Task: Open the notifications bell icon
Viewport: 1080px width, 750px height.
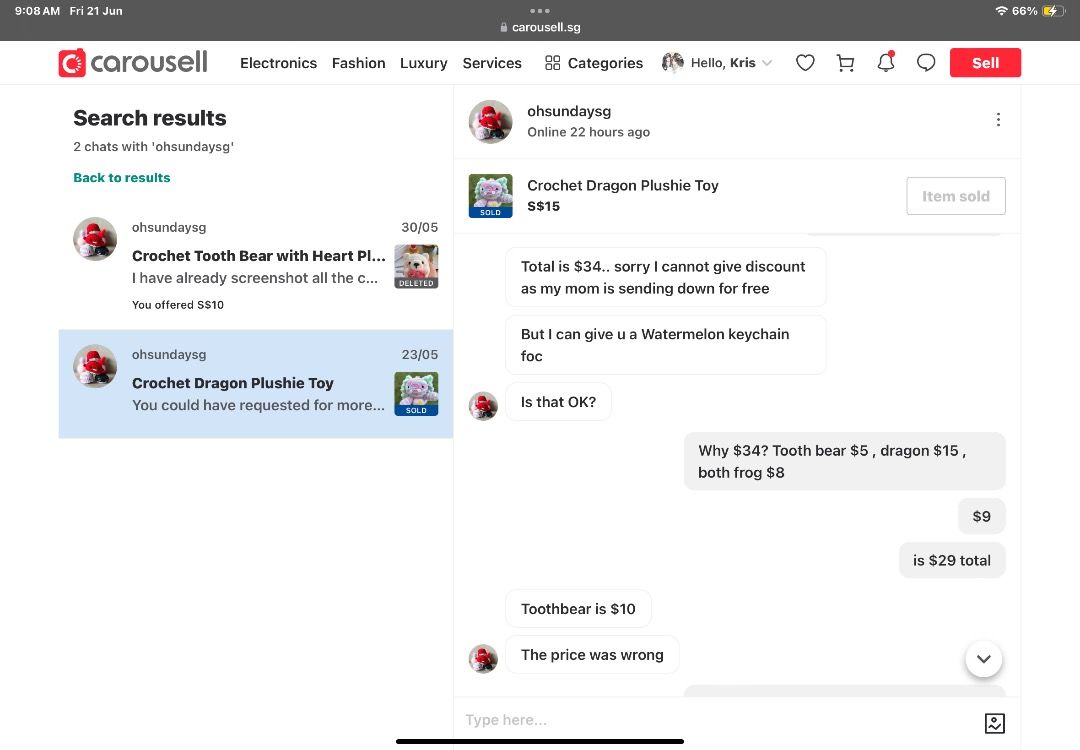Action: point(886,62)
